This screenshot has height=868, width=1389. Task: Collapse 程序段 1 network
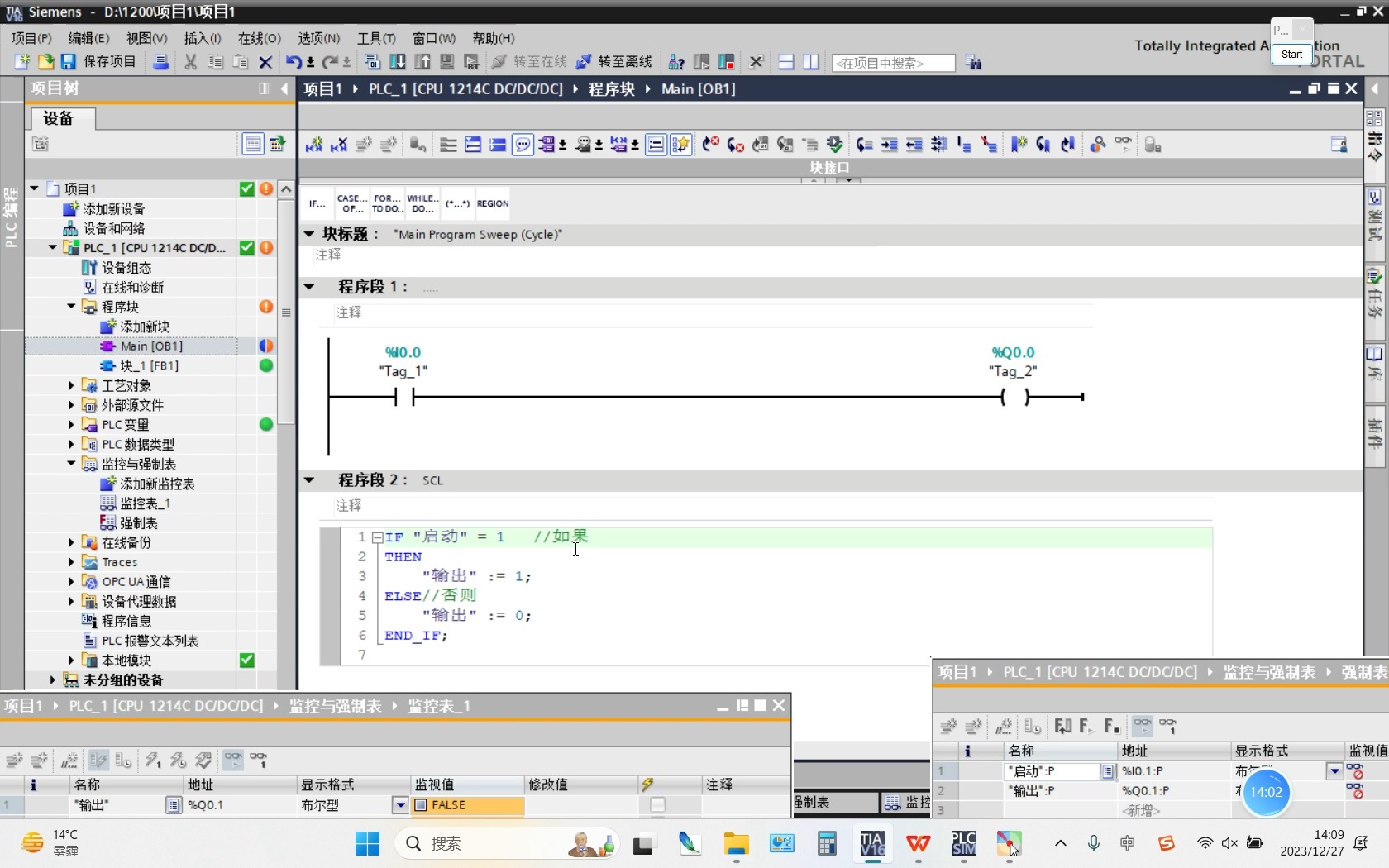tap(309, 287)
